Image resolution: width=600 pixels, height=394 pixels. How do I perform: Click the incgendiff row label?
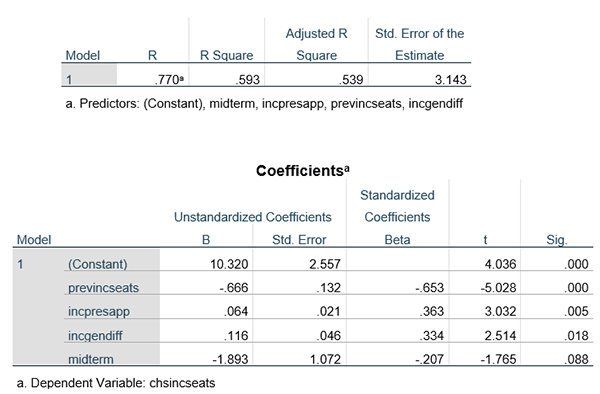95,336
